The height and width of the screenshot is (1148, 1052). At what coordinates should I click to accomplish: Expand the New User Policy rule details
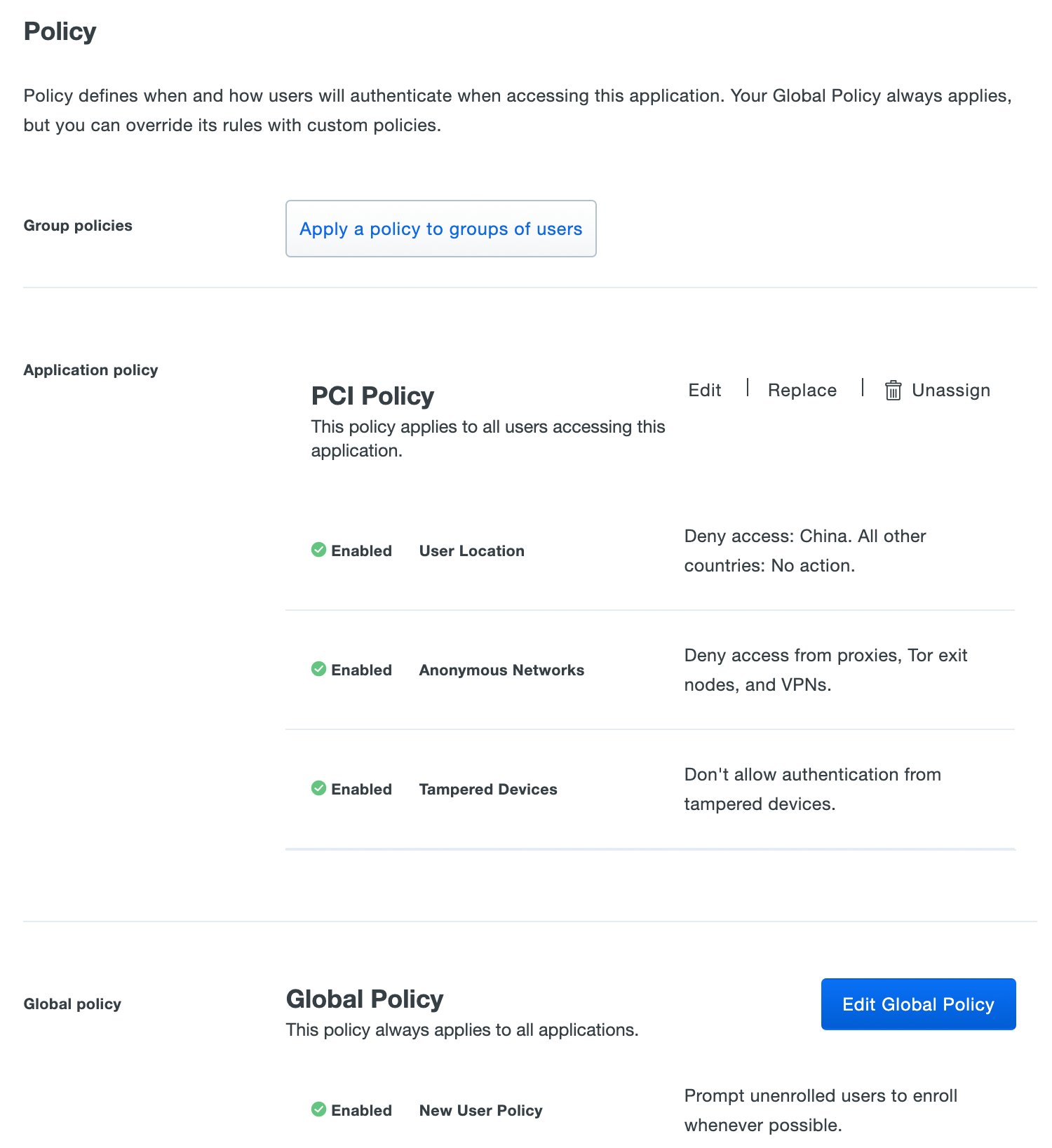point(480,1110)
